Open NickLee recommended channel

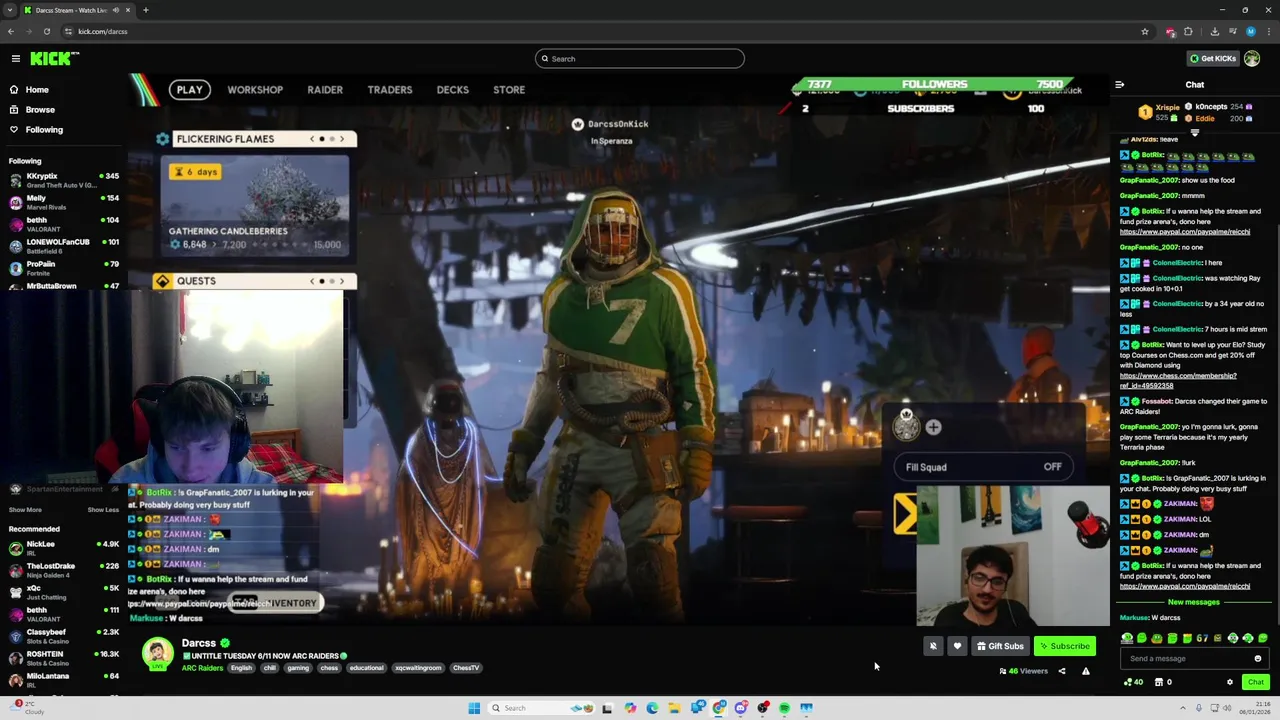pos(64,548)
